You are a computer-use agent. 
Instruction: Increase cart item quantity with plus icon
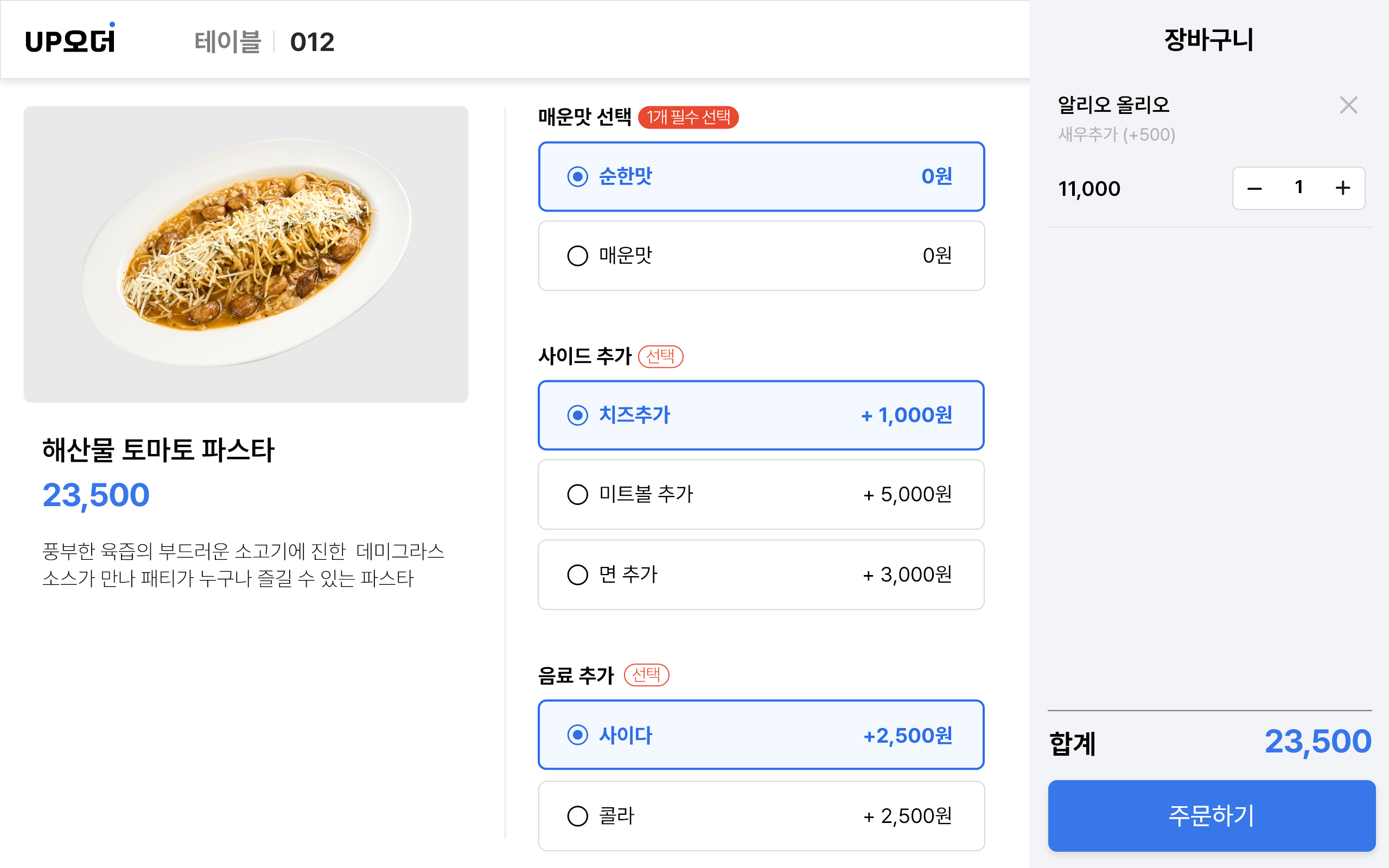click(1342, 188)
